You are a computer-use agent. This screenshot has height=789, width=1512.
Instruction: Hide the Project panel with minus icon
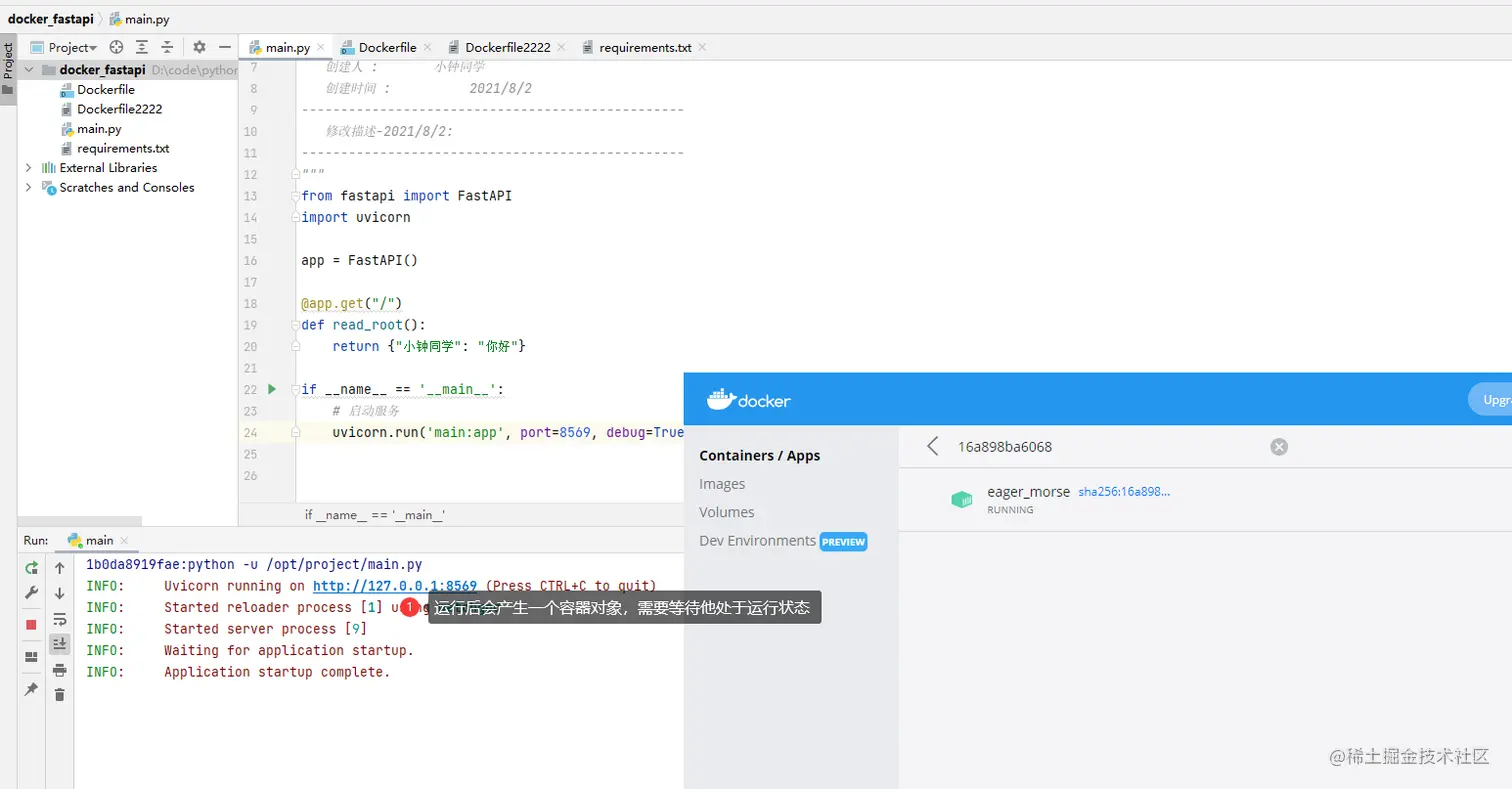click(224, 47)
